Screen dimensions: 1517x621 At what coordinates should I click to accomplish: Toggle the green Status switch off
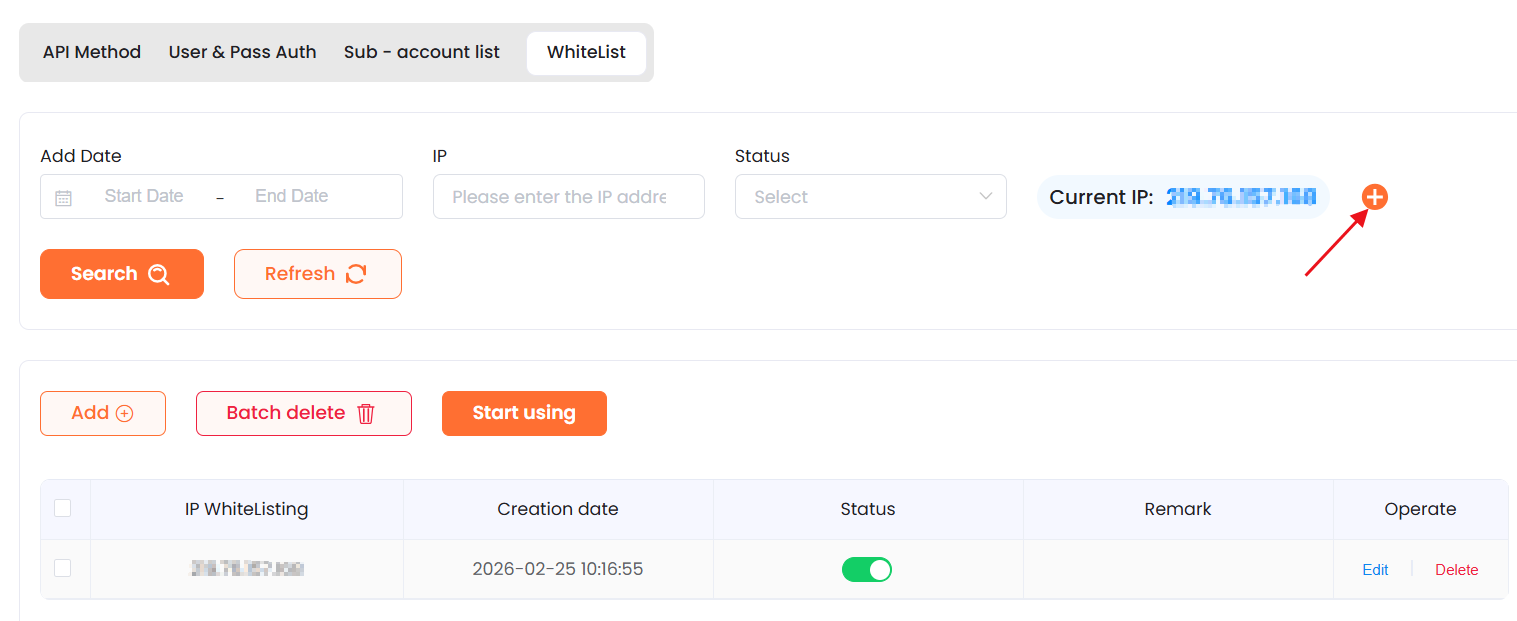tap(867, 569)
